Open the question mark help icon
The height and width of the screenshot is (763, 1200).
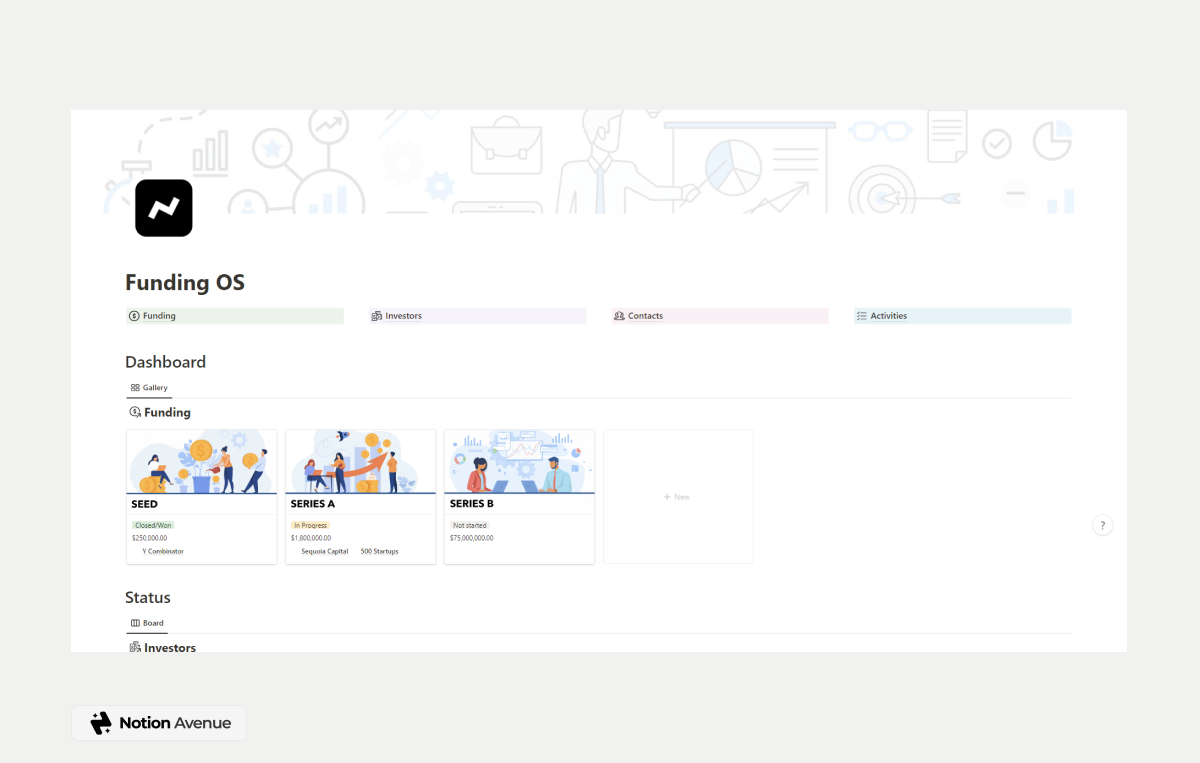pos(1102,525)
